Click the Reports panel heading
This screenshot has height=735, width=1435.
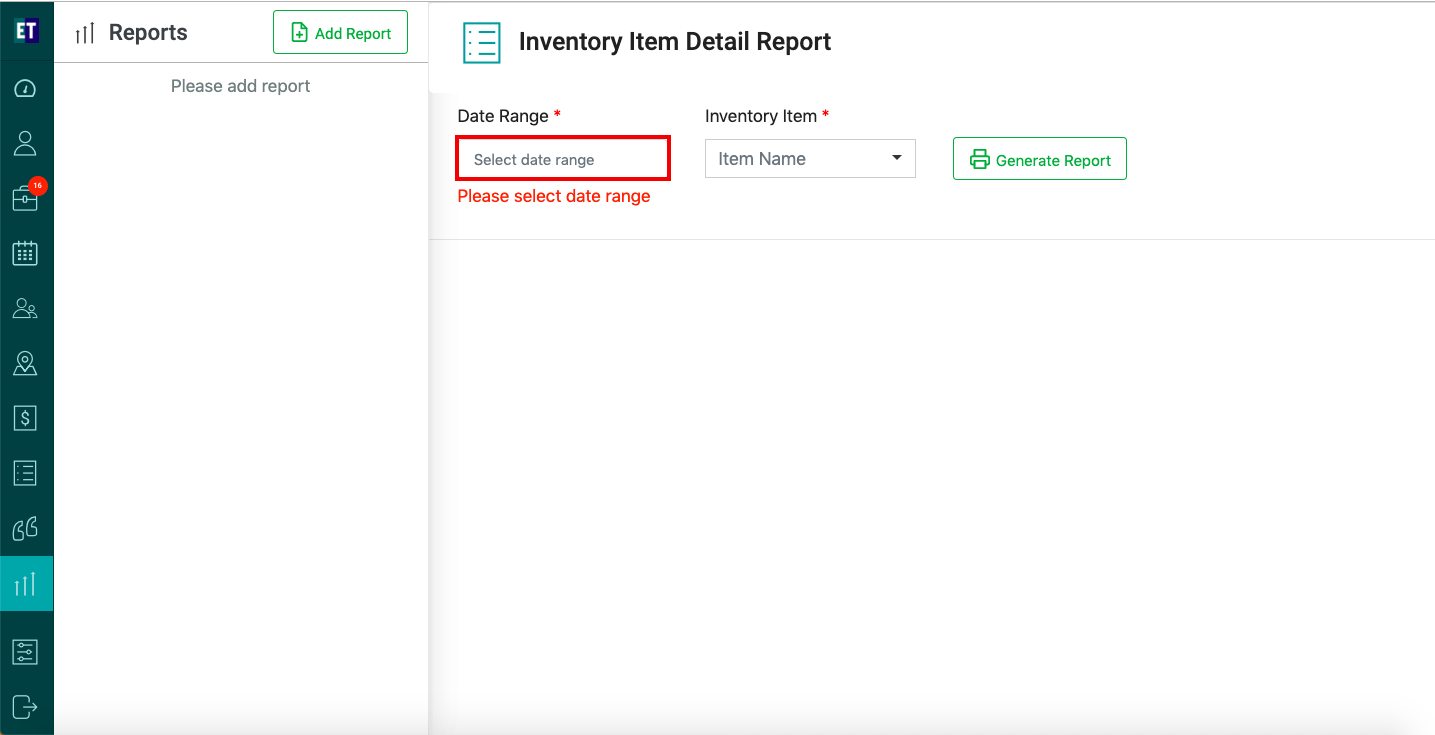[x=148, y=33]
